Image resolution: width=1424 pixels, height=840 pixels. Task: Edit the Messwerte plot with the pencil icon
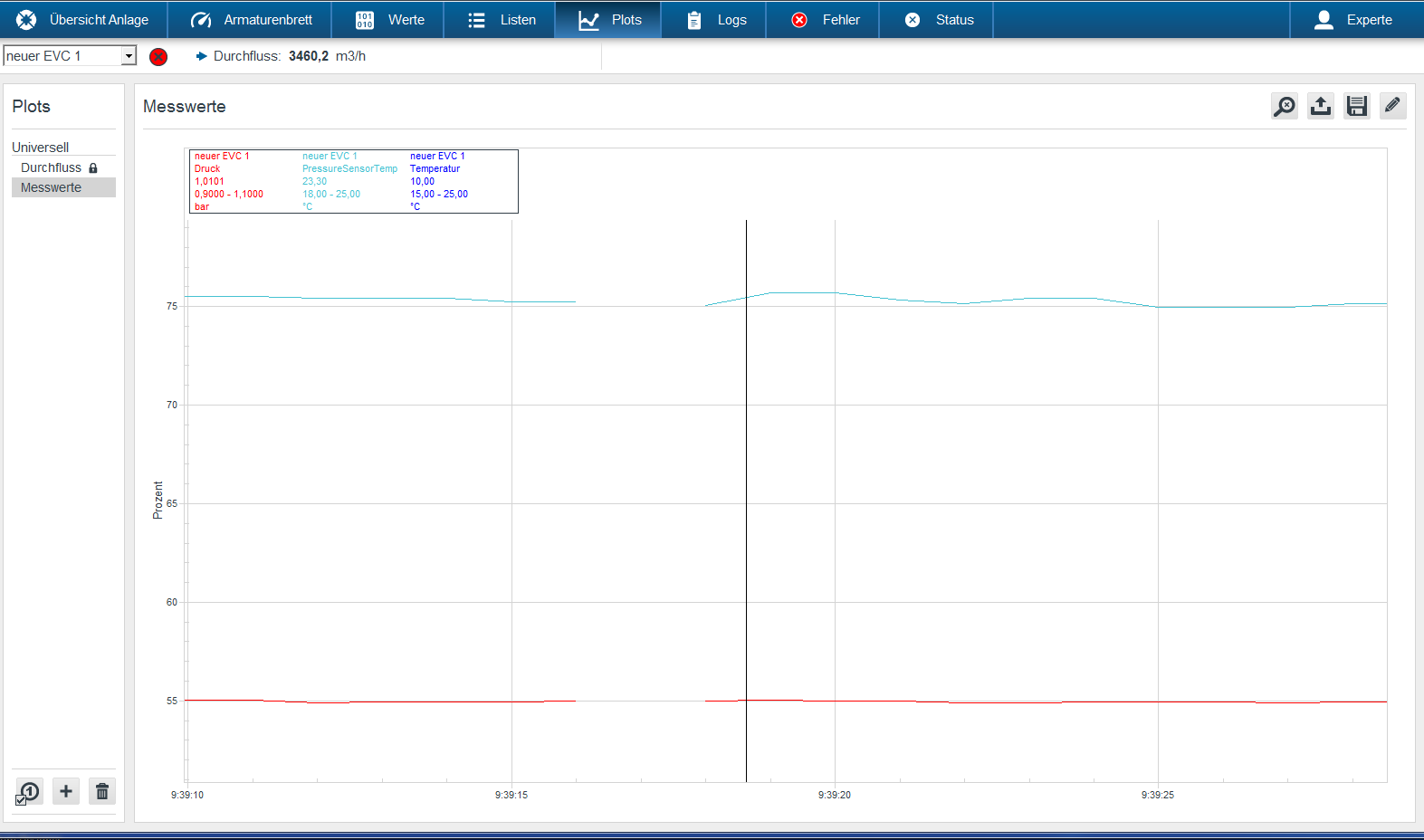(1392, 106)
